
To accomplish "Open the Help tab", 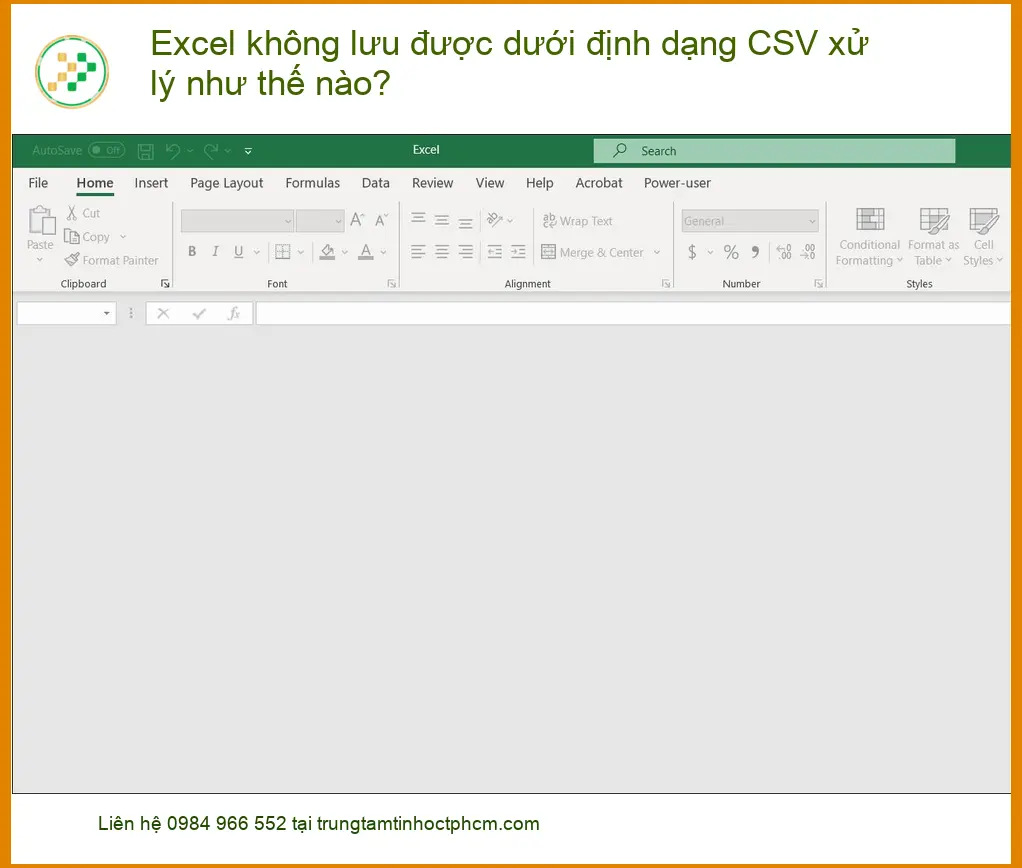I will click(x=540, y=183).
